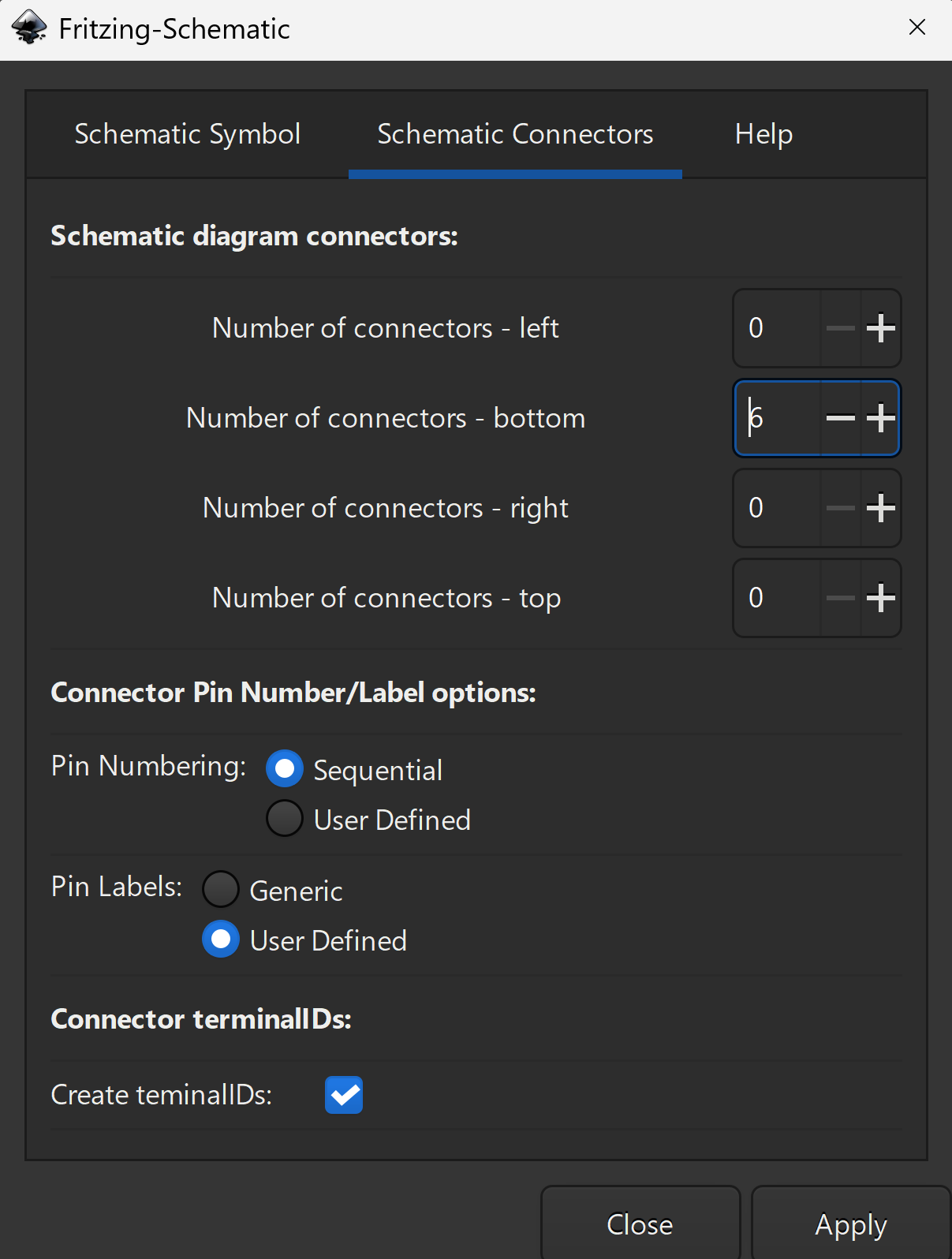Increase the top connectors count

880,598
